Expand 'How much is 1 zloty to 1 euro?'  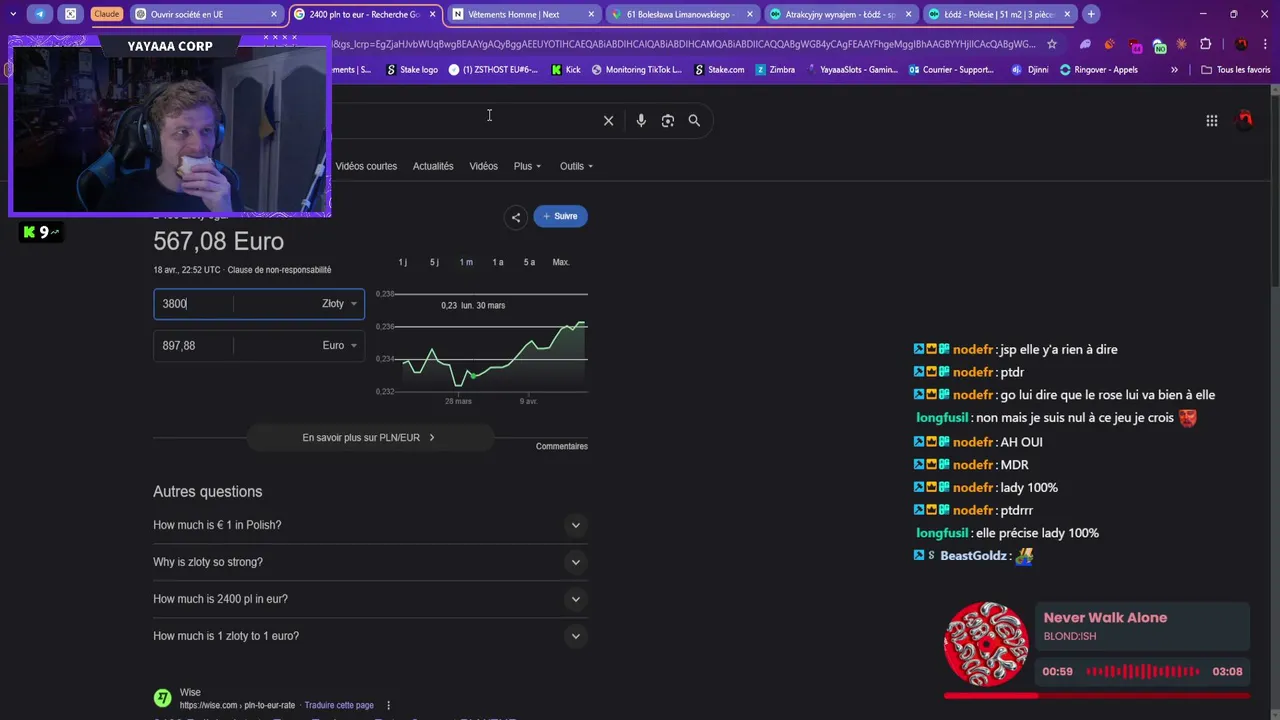[x=370, y=636]
